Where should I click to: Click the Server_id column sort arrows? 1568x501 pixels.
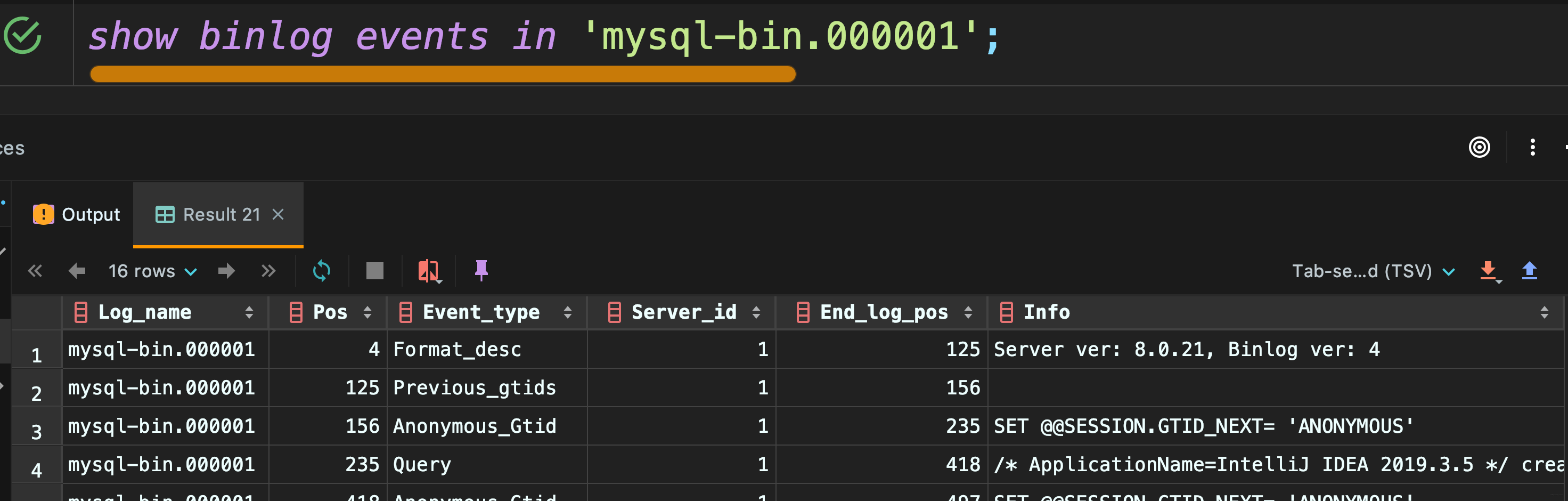coord(756,313)
